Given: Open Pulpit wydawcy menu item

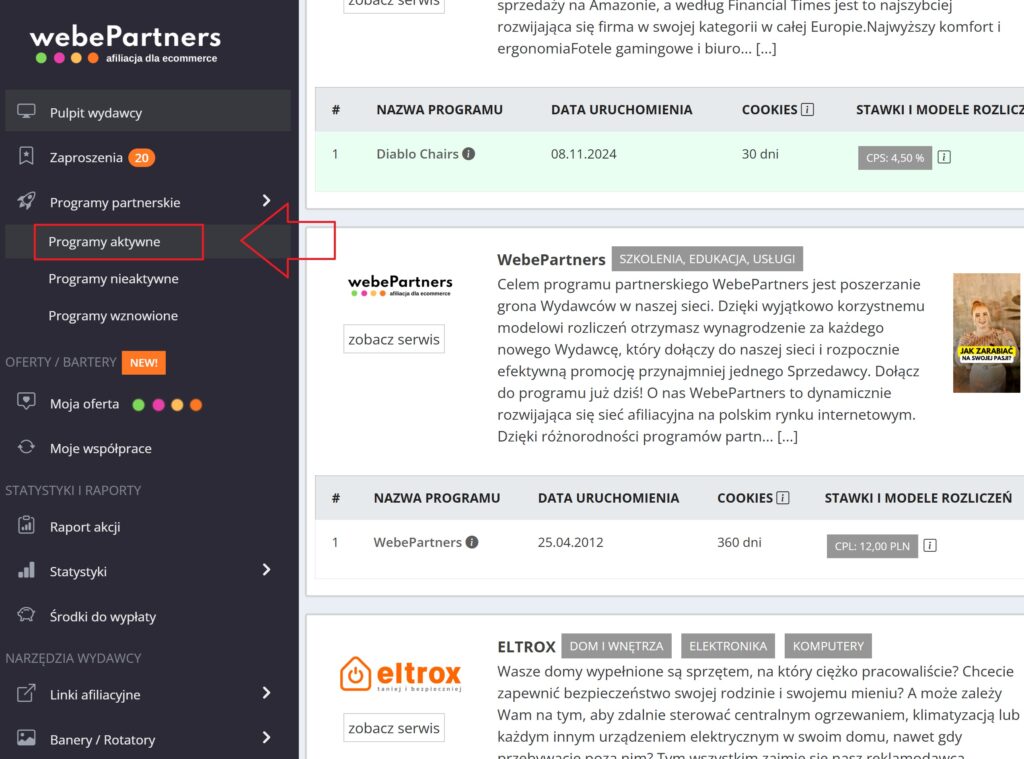Looking at the screenshot, I should tap(148, 112).
